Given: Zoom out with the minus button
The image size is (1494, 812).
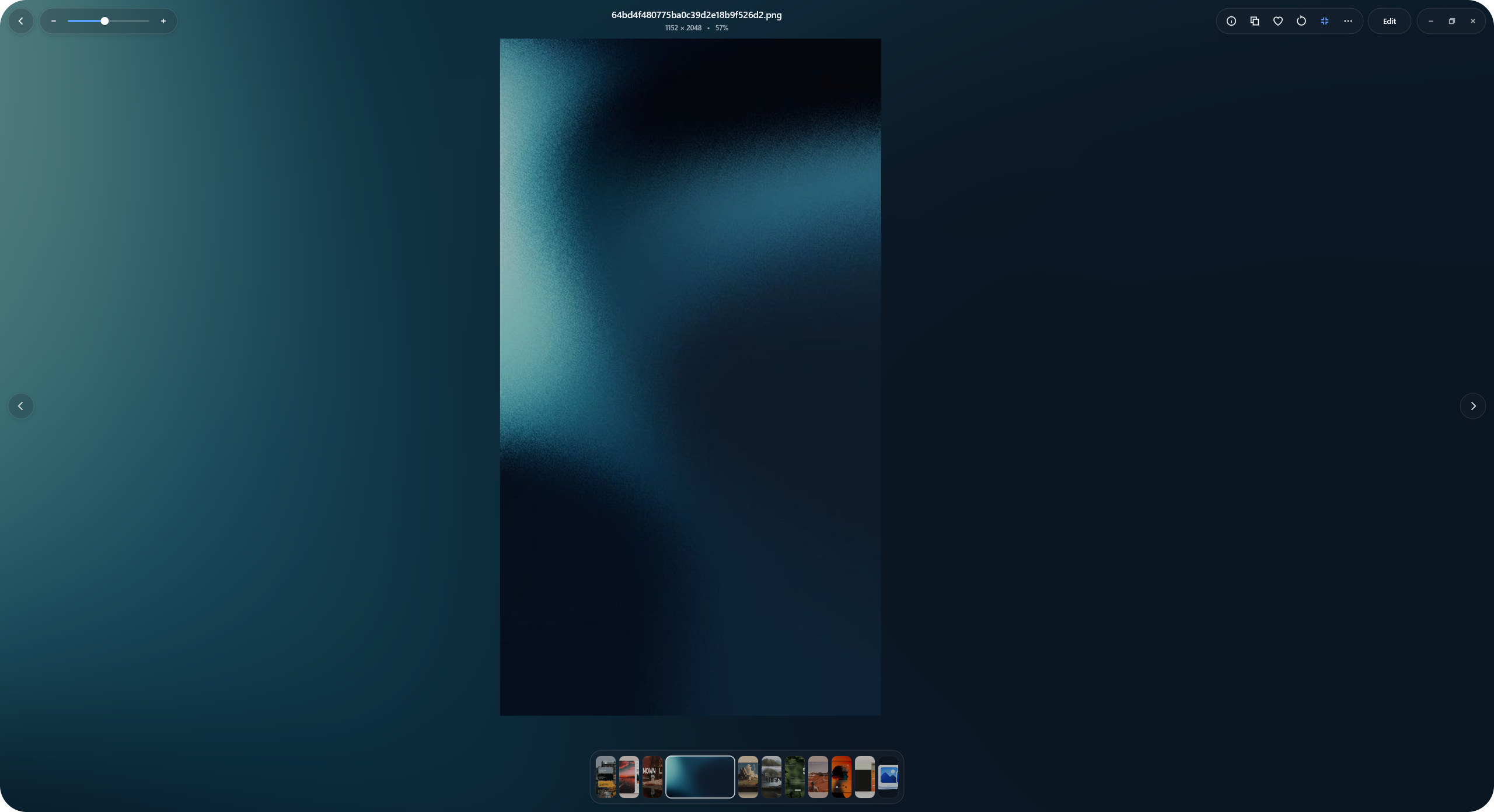Looking at the screenshot, I should coord(54,21).
